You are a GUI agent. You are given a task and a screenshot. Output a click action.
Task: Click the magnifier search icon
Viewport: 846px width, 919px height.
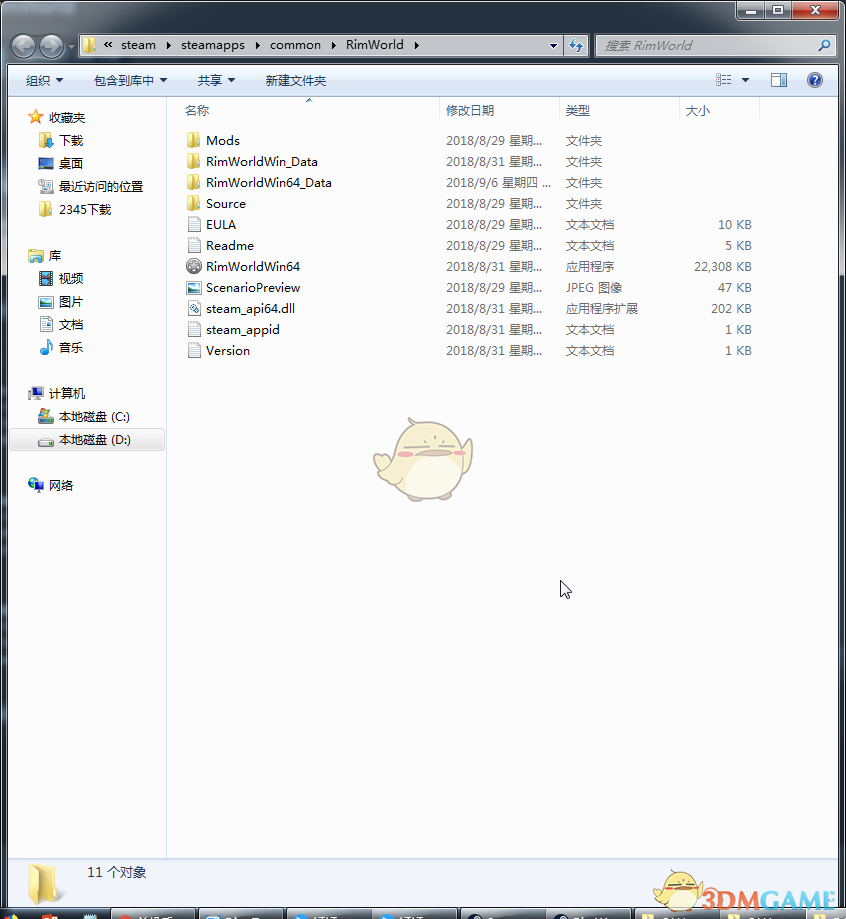(824, 45)
